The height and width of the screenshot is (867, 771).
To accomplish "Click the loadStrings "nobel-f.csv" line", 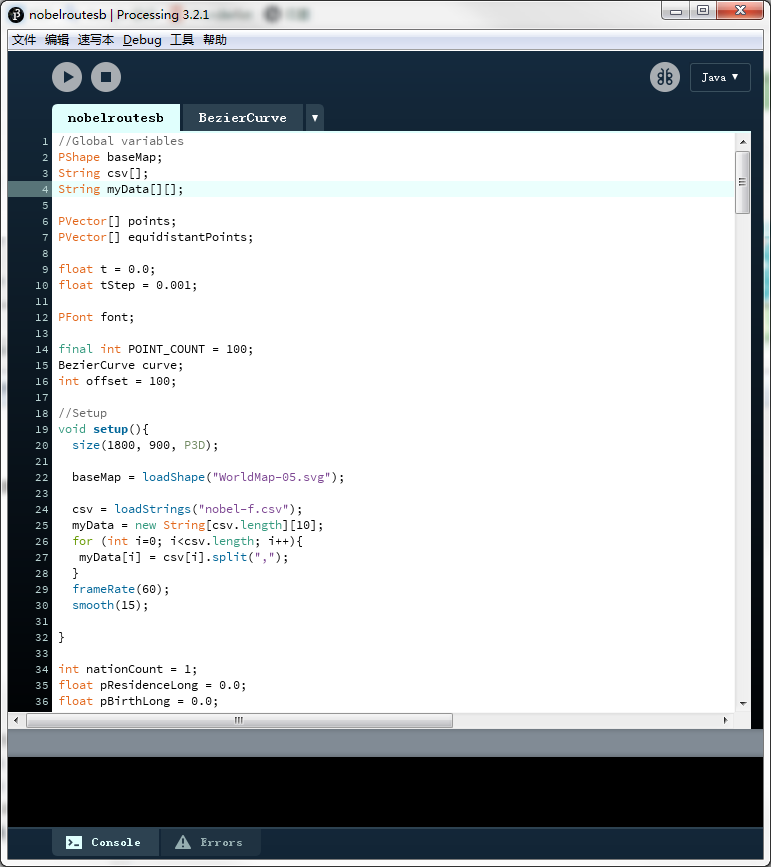I will click(x=187, y=509).
